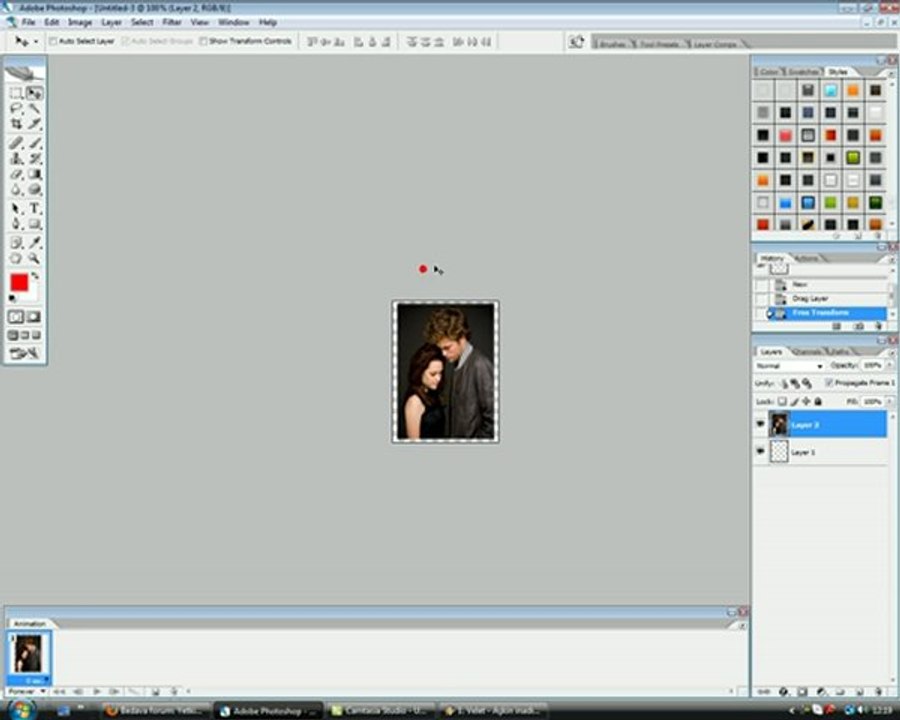Toggle Lock position icon in Layers panel
900x720 pixels.
[x=806, y=401]
